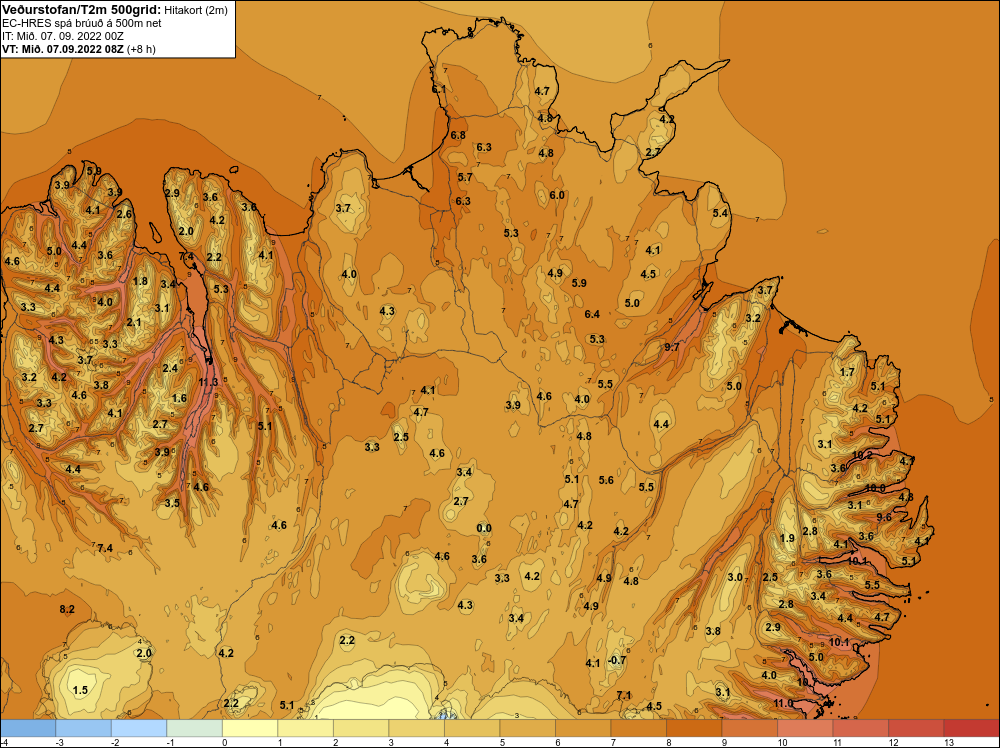Click the 3.0 temperature label
The image size is (1000, 748).
point(735,576)
